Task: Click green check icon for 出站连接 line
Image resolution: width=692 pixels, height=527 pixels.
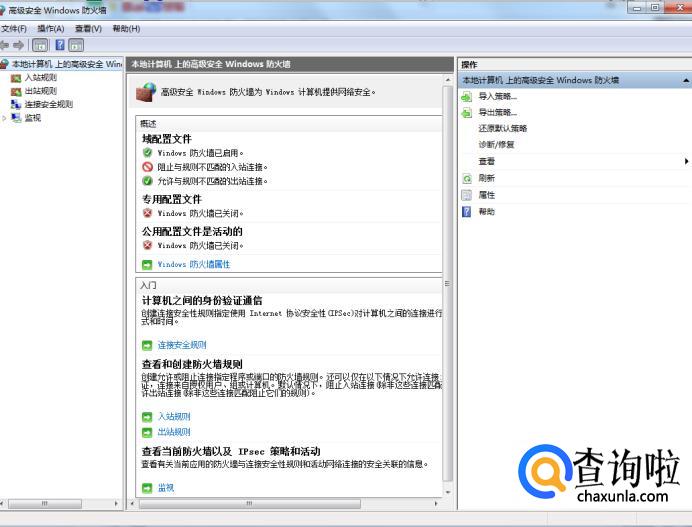Action: 147,181
